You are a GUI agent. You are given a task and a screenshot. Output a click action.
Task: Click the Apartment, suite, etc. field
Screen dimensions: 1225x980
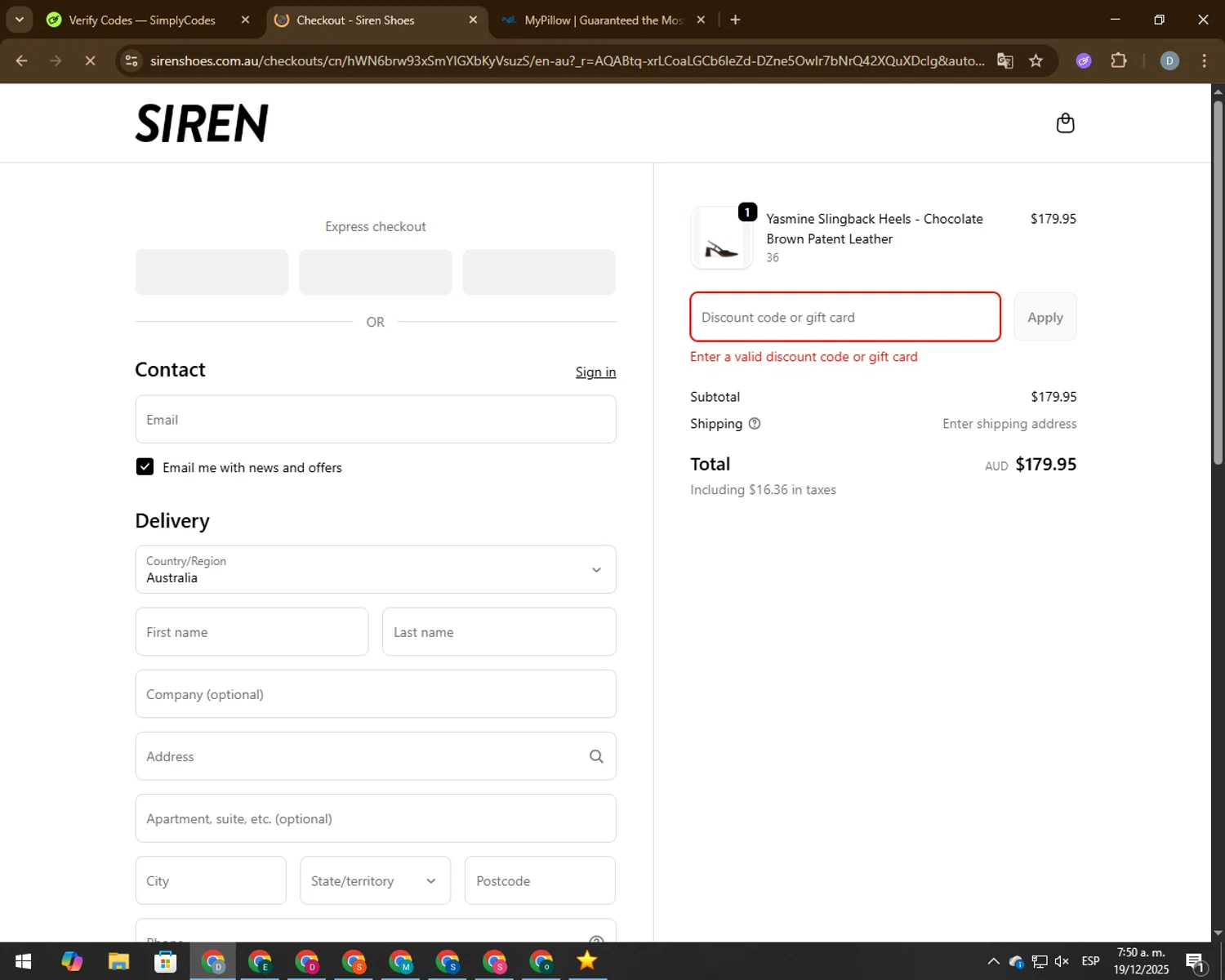coord(376,818)
